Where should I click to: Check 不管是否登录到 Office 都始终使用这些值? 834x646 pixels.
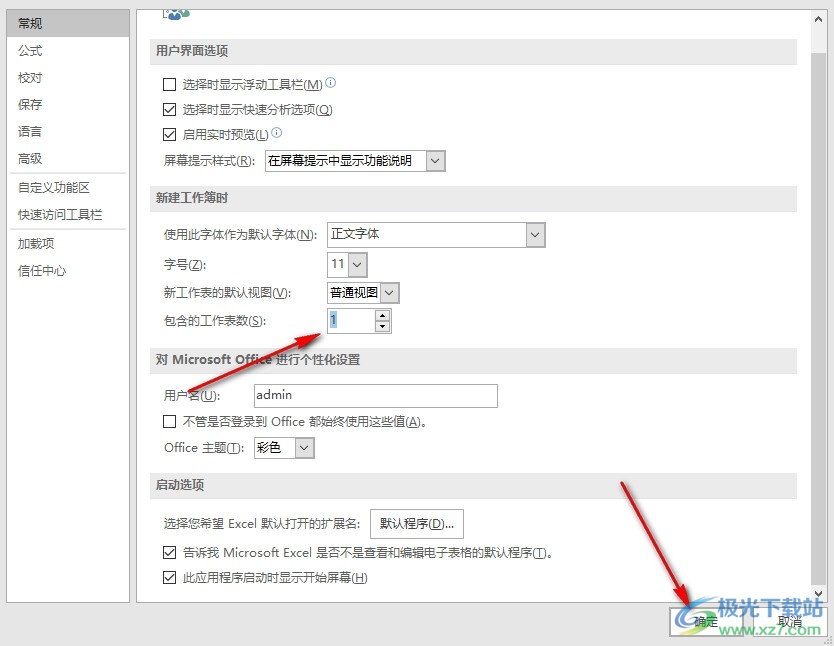[x=169, y=422]
